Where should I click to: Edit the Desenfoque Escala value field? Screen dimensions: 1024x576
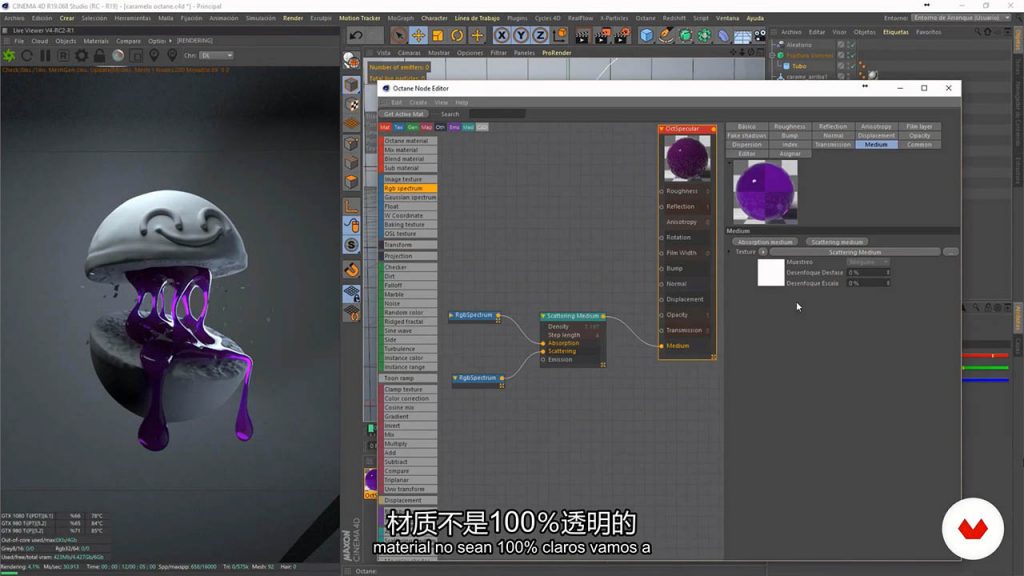[866, 283]
